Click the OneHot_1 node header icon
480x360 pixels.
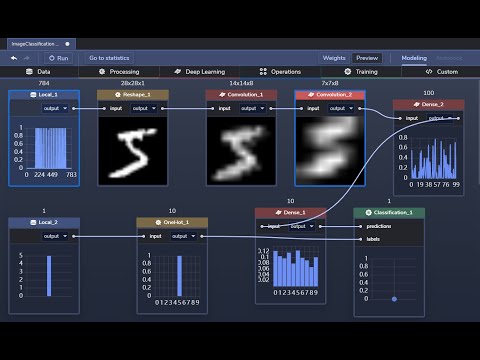(158, 222)
